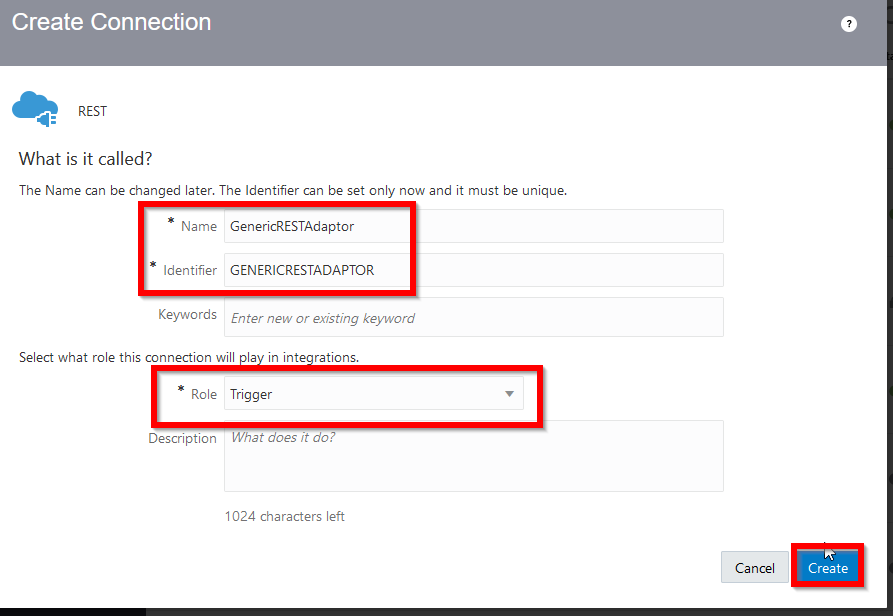Image resolution: width=893 pixels, height=616 pixels.
Task: Open help via the question mark icon
Action: 849,24
